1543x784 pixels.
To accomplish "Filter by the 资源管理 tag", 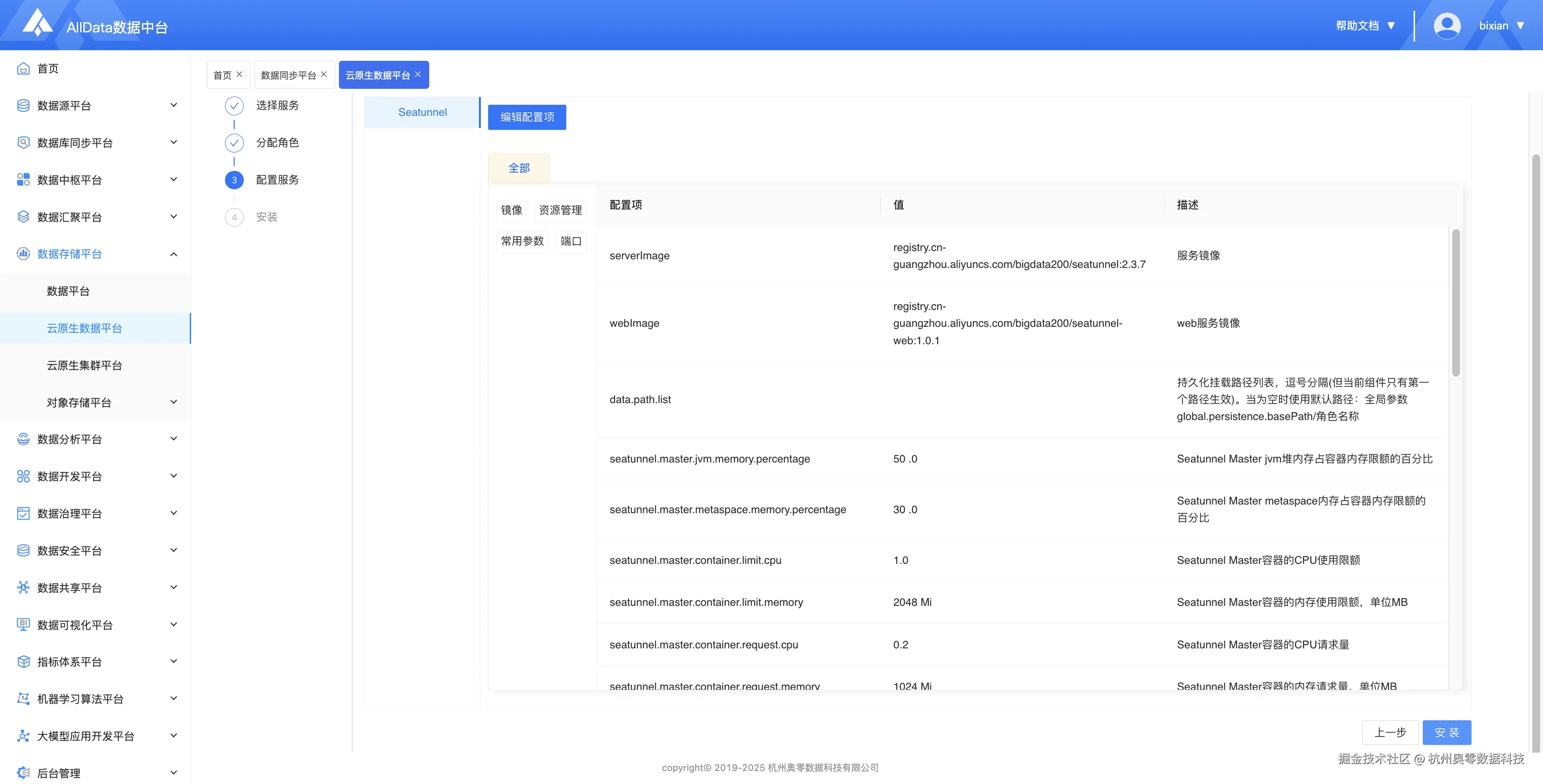I will (x=560, y=210).
